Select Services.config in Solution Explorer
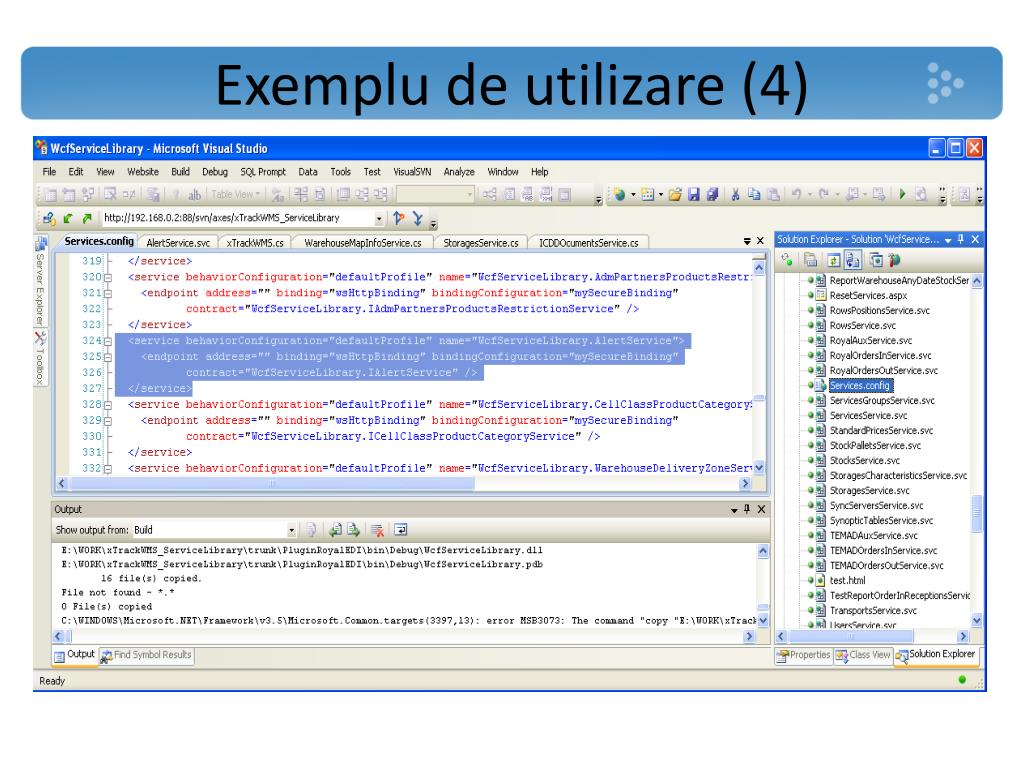 tap(859, 386)
